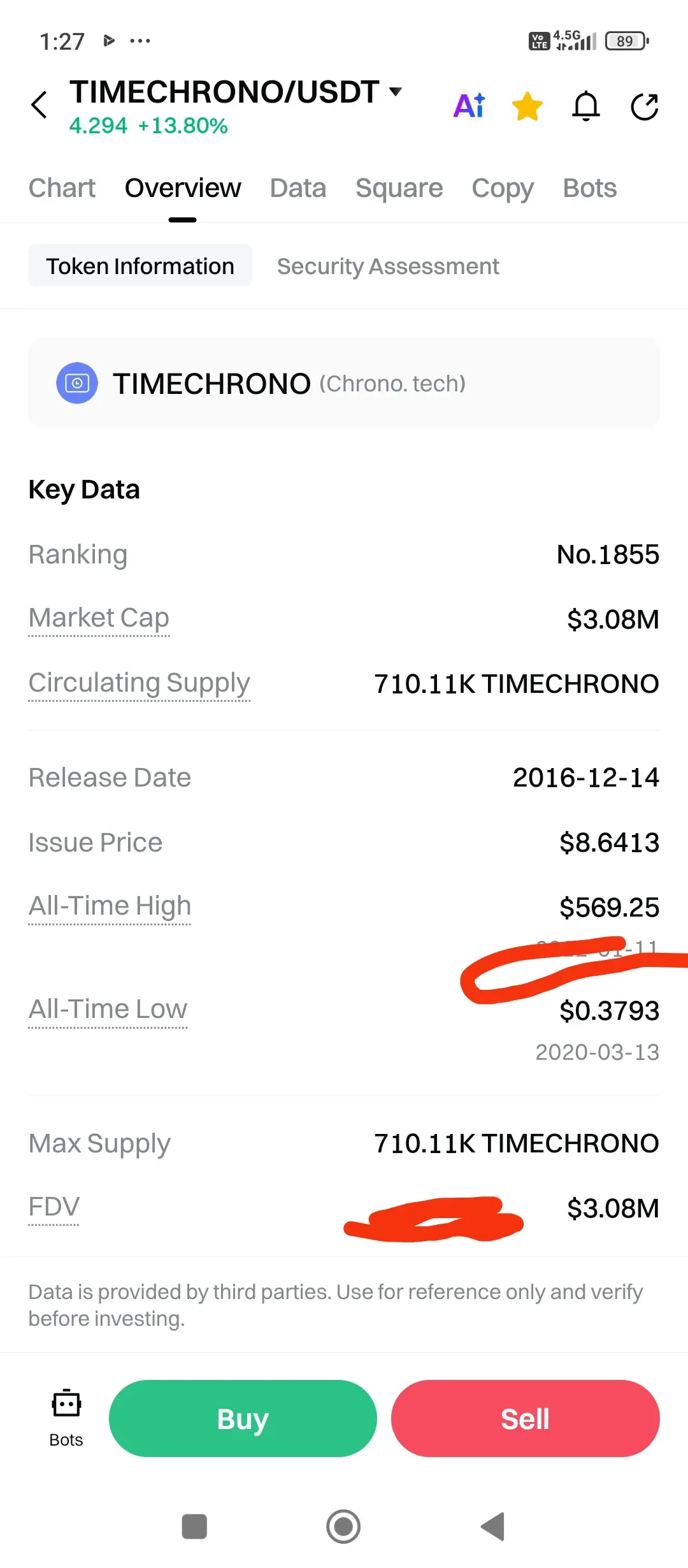This screenshot has height=1568, width=688.
Task: Tap the back arrow icon
Action: click(39, 105)
